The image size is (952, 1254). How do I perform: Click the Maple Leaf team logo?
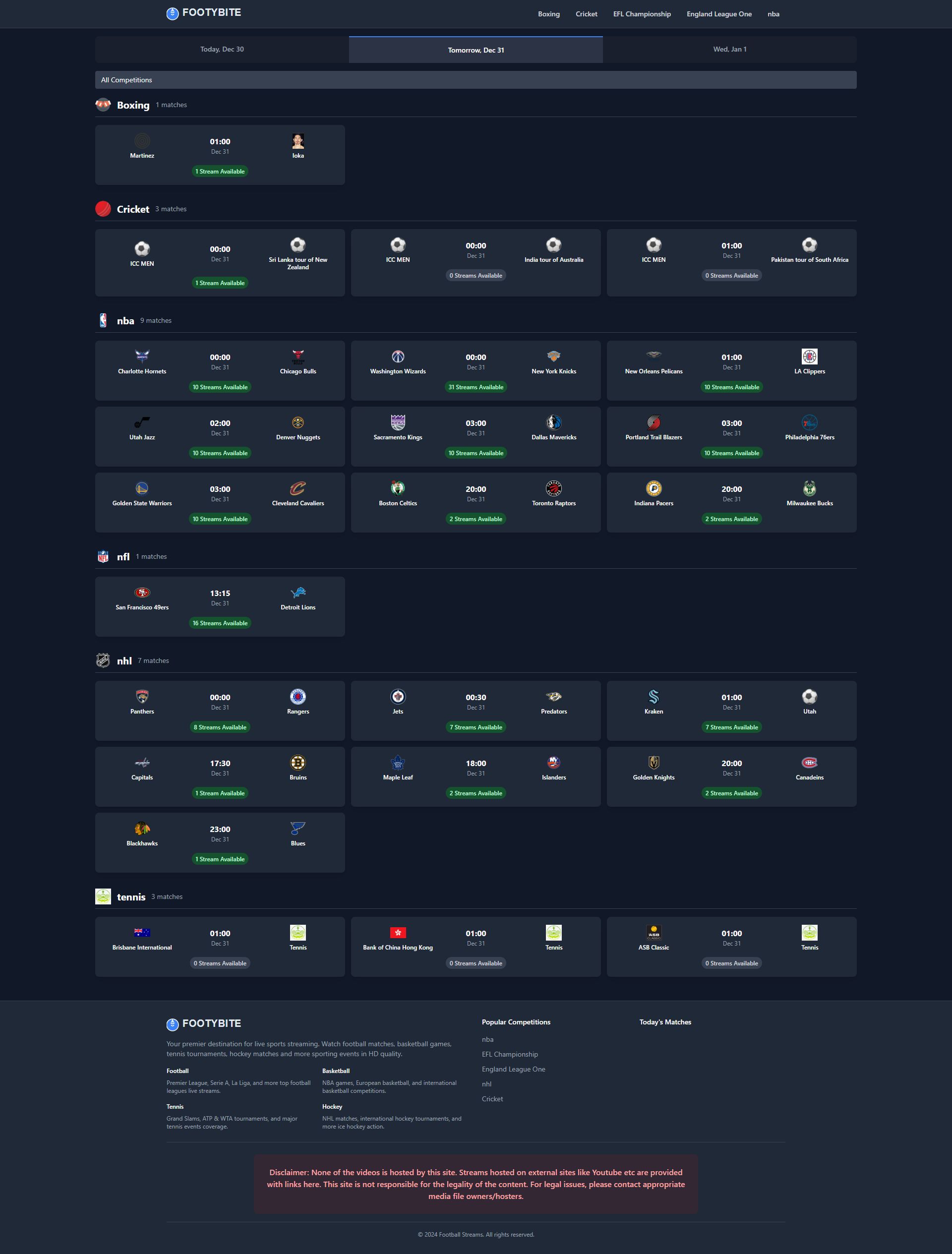pyautogui.click(x=398, y=763)
